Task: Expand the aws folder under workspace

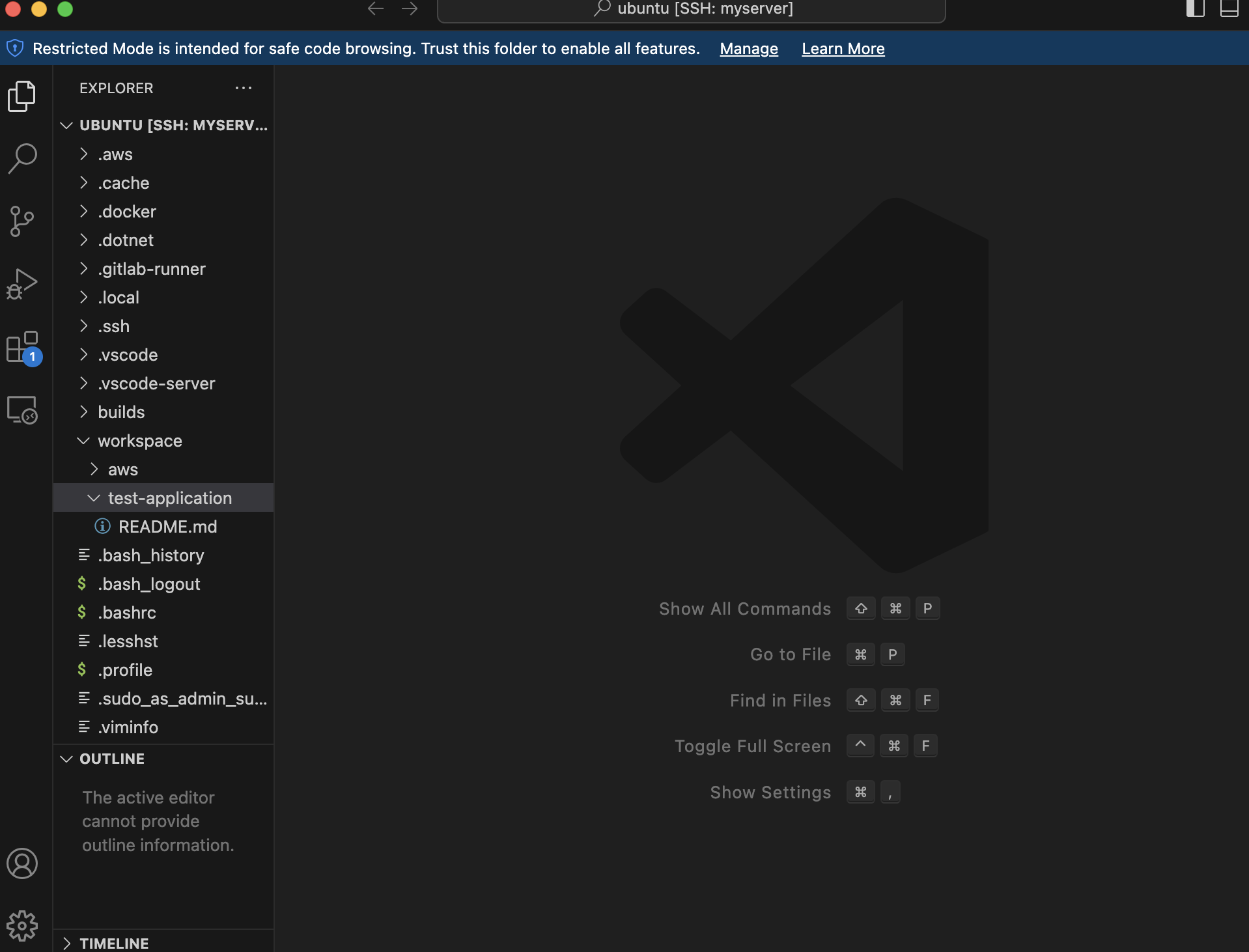Action: pos(94,469)
